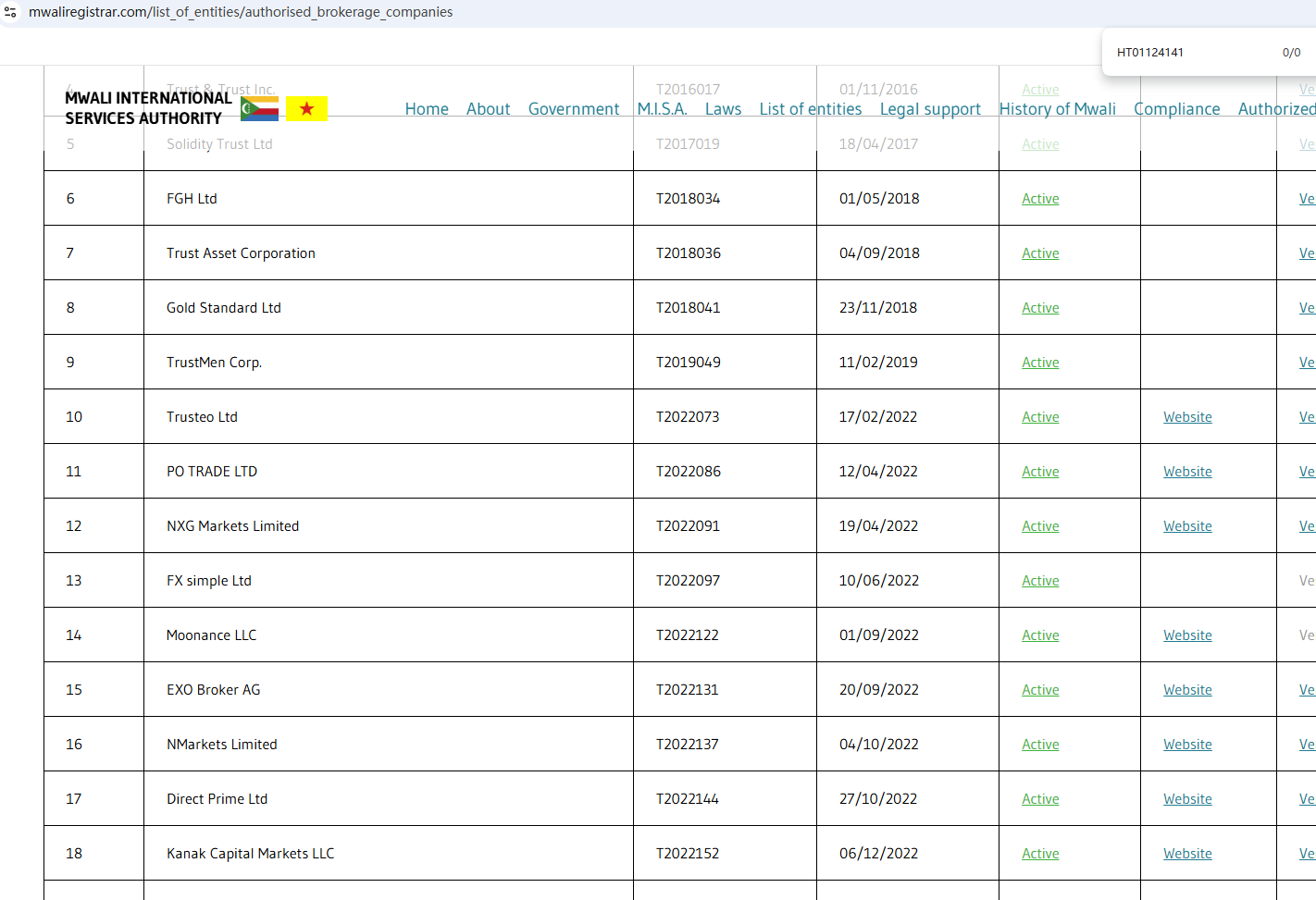Click the Mwali International Services Authority logo

pyautogui.click(x=148, y=108)
